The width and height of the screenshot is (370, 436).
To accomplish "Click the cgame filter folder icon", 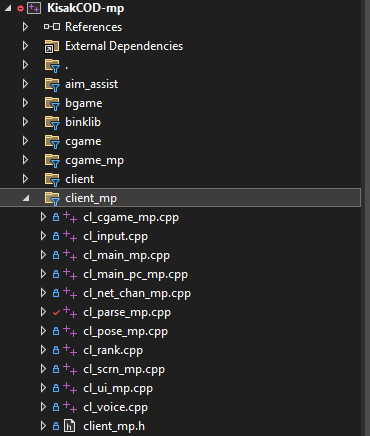I will [x=52, y=141].
